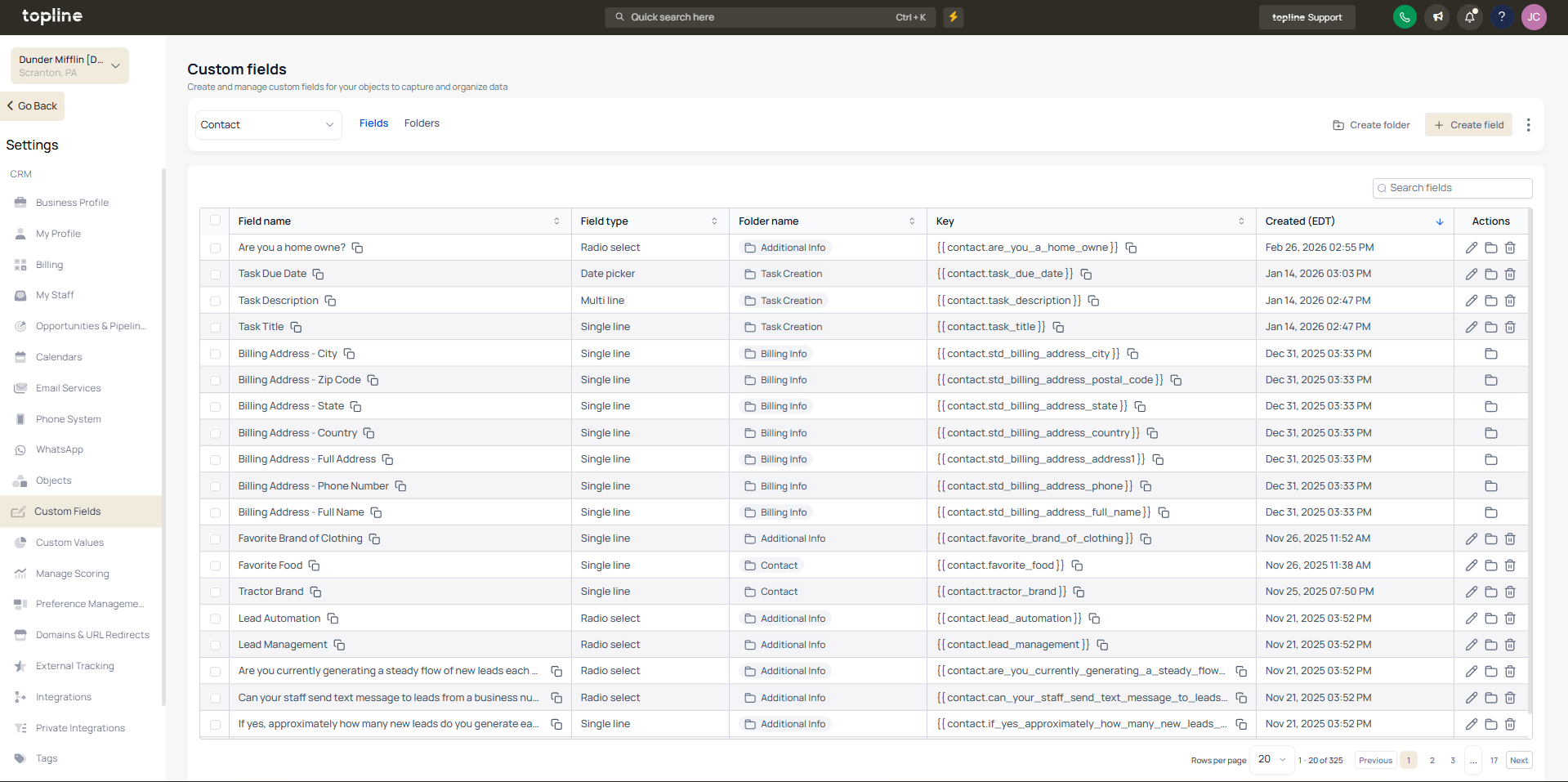Open Integrations settings
1568x782 pixels.
point(64,697)
